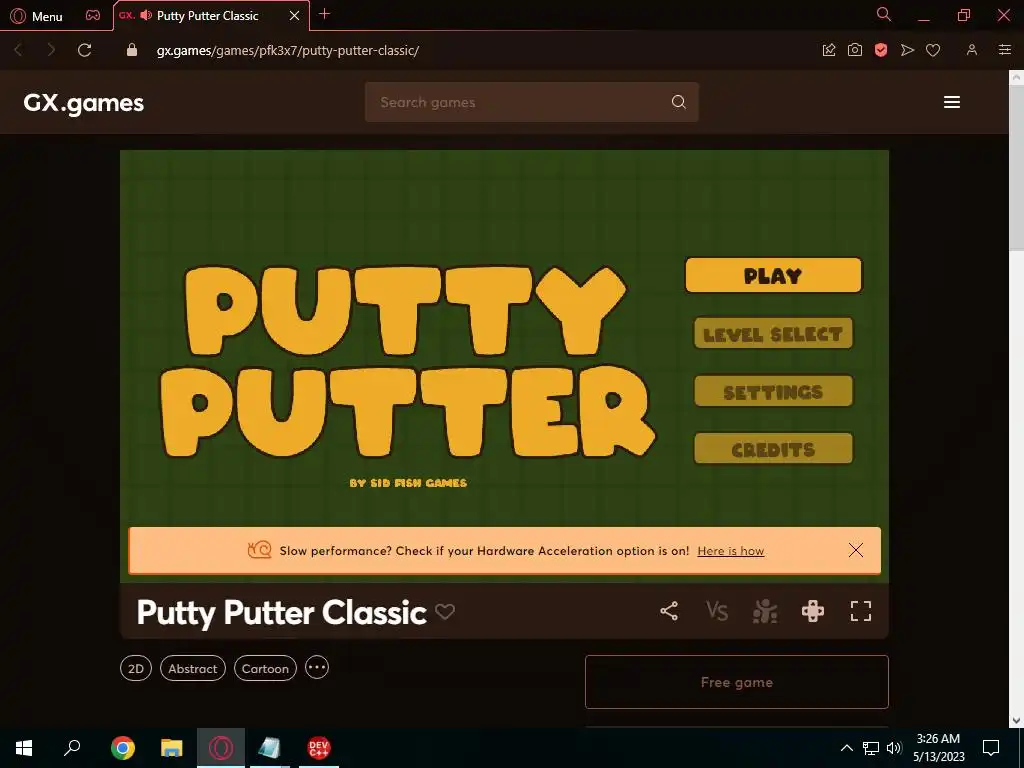1024x768 pixels.
Task: Open Easy Setup sliders icon
Action: pos(1005,50)
